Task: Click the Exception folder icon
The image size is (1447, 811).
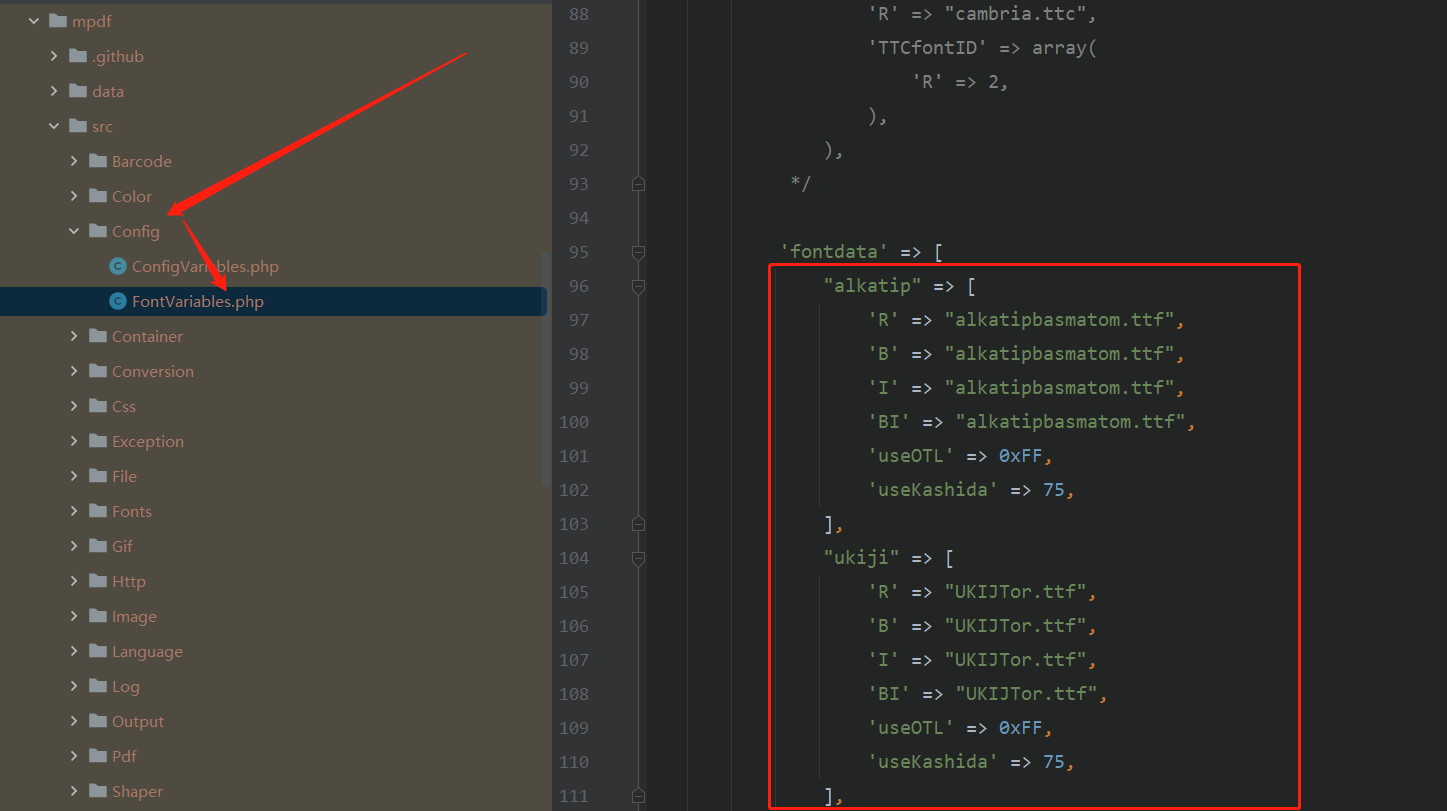Action: 97,441
